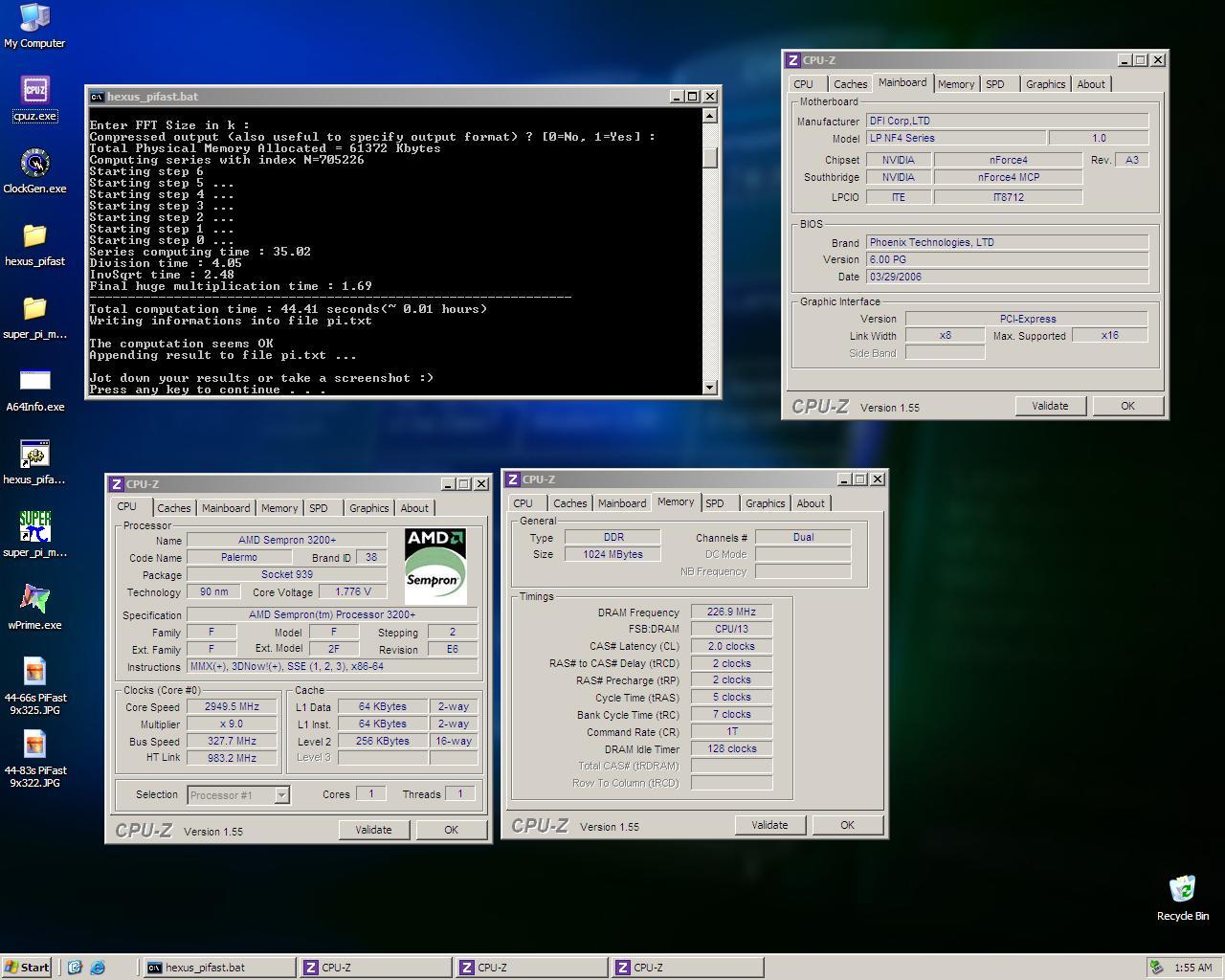
Task: Click the FSB:DRAM value CPU/13
Action: [731, 629]
